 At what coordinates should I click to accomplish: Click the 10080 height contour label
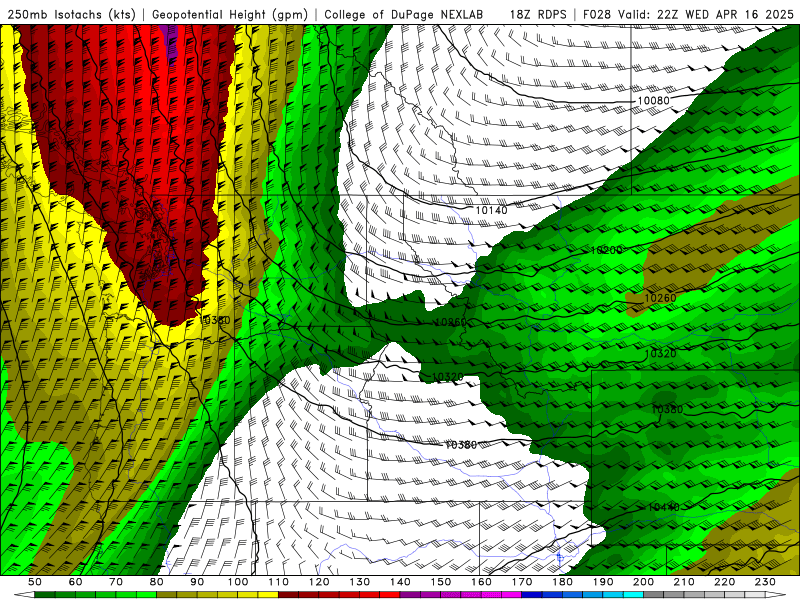coord(653,101)
